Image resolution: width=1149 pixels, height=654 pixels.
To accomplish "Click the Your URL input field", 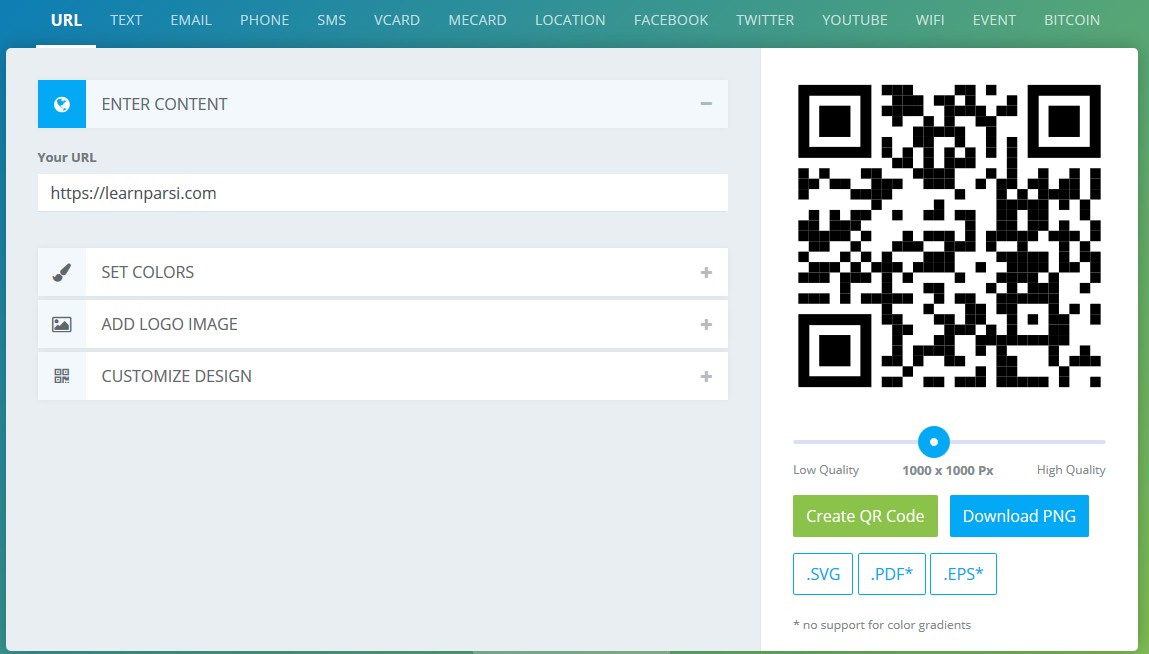I will (383, 193).
